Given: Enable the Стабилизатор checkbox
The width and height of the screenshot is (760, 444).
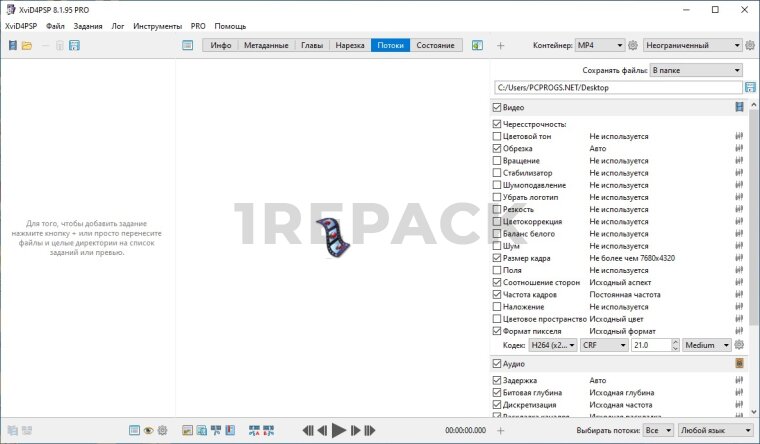Looking at the screenshot, I should [498, 173].
